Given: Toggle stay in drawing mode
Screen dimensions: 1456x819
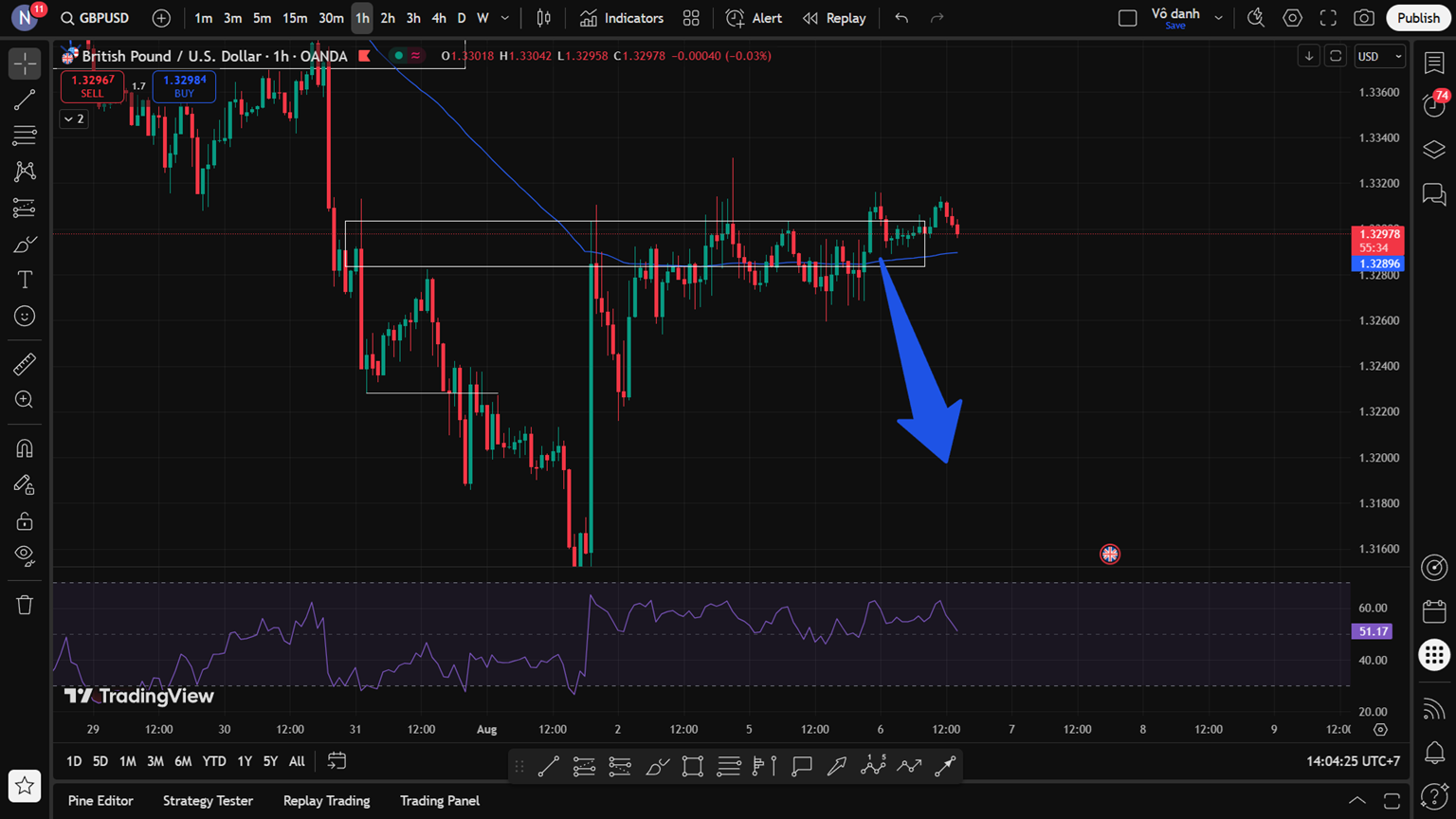Looking at the screenshot, I should 25,484.
